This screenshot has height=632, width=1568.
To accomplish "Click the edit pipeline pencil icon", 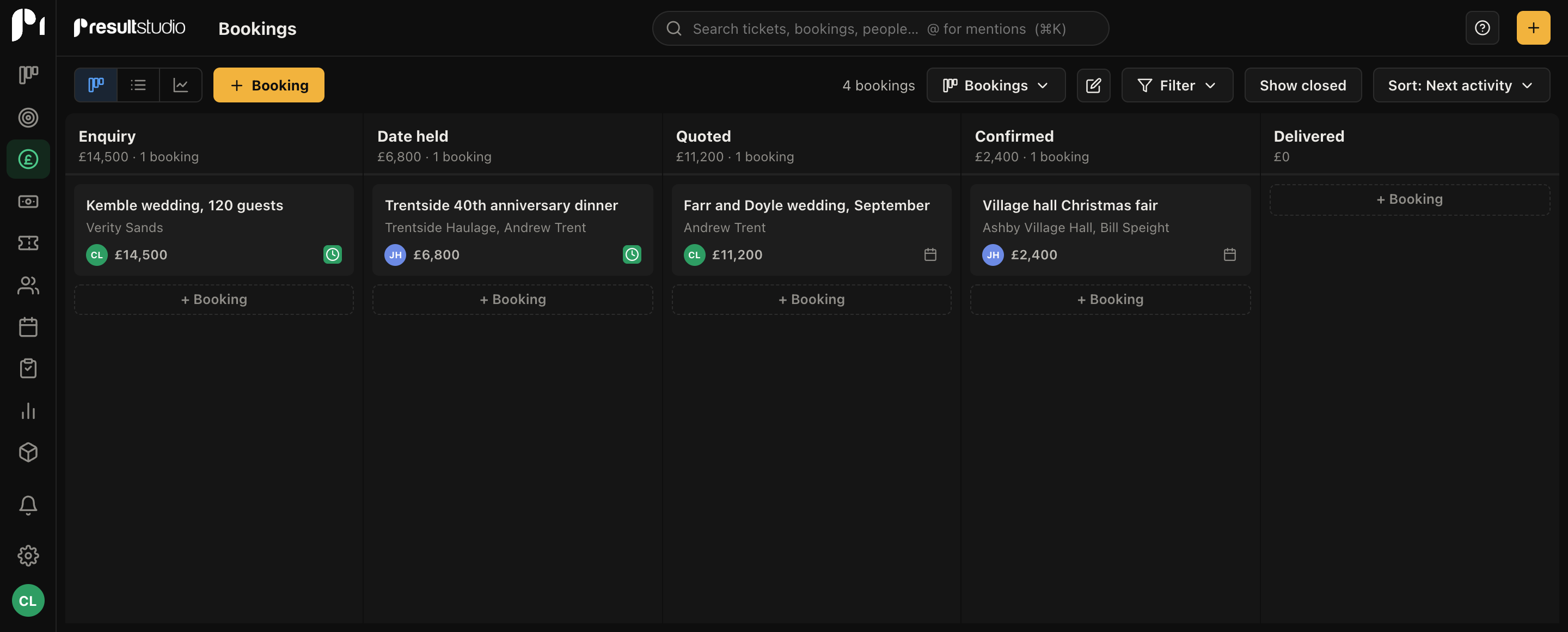I will (1093, 85).
